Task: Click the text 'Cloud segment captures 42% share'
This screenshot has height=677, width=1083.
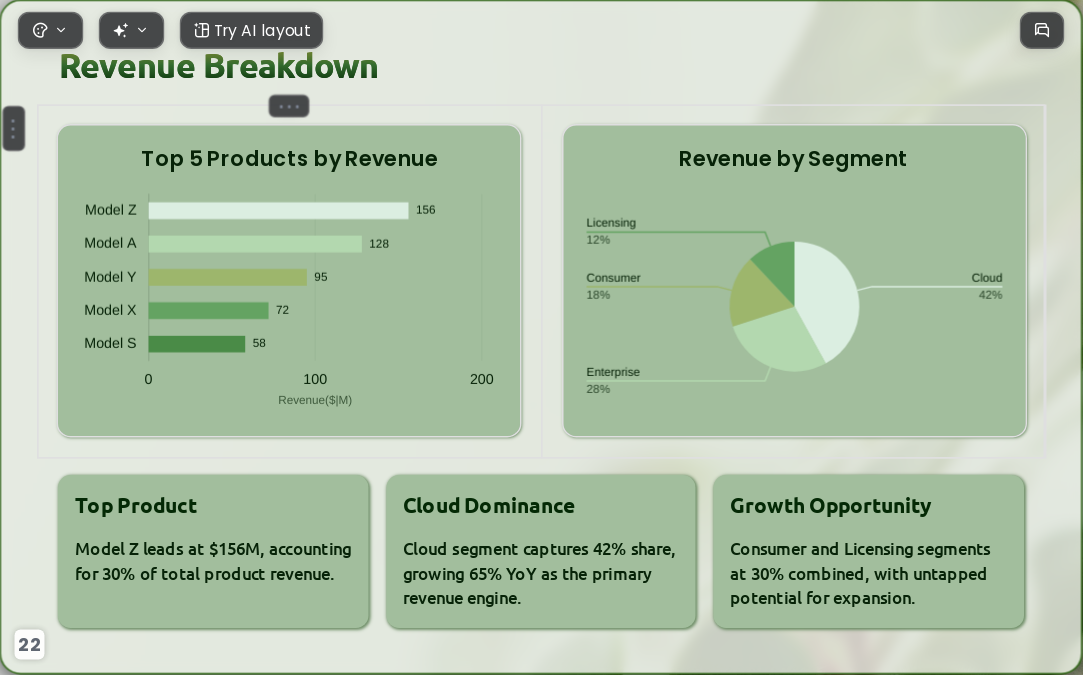Action: [539, 549]
